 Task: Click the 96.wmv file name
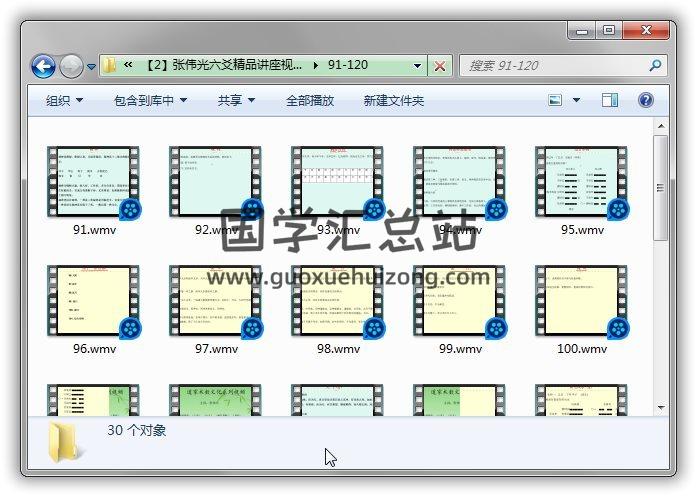click(x=94, y=349)
